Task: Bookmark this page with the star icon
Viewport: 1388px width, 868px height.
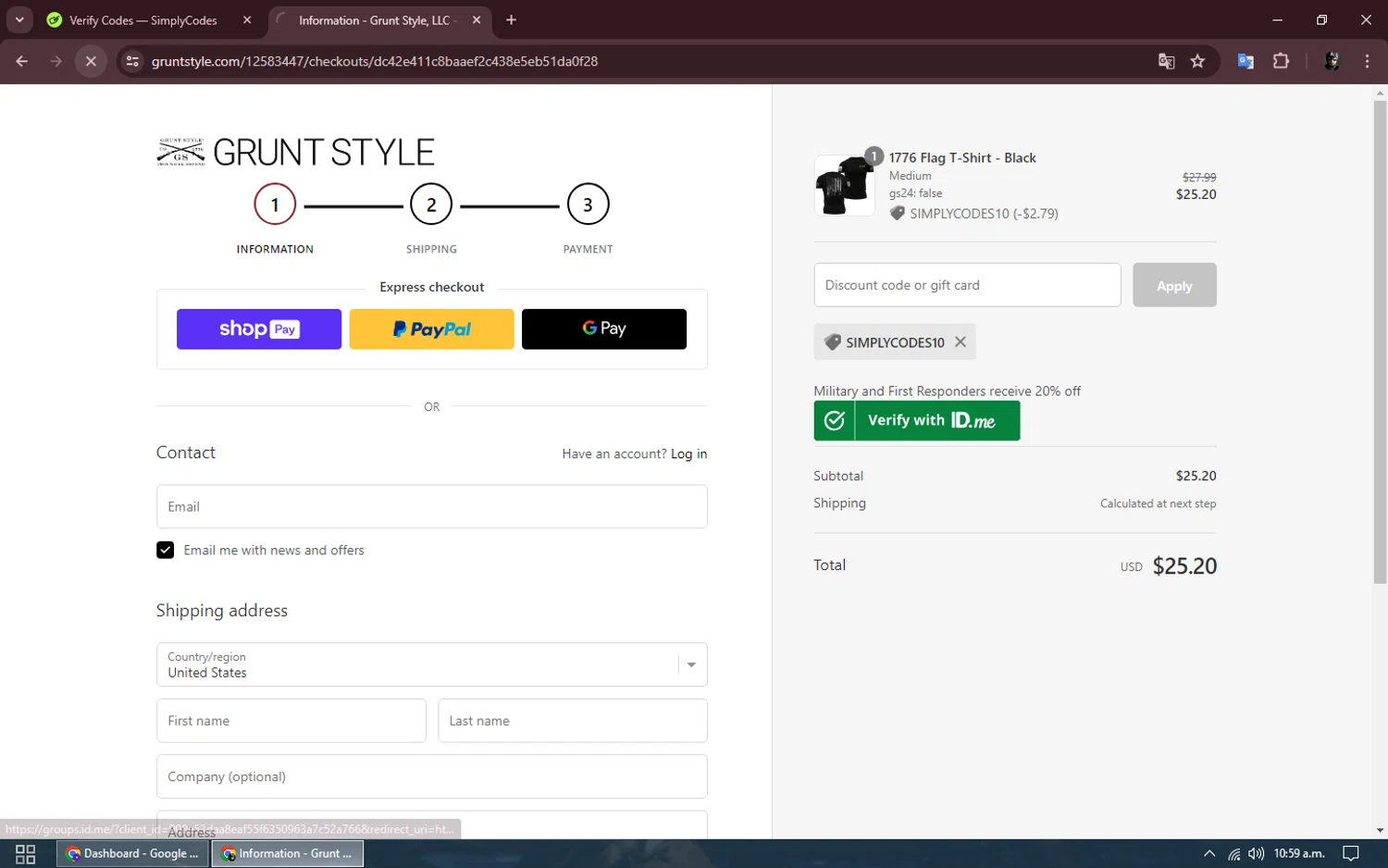Action: tap(1197, 61)
